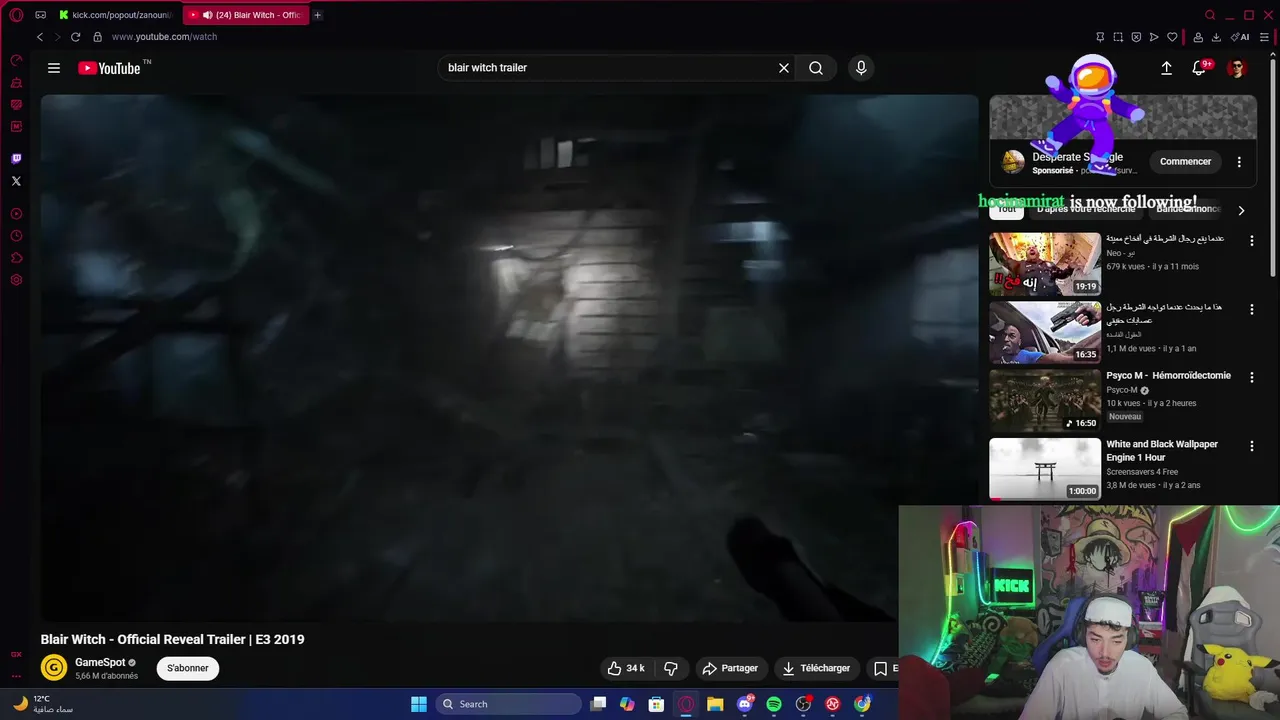
Task: Open the YouTube hamburger guide menu
Action: coord(54,68)
